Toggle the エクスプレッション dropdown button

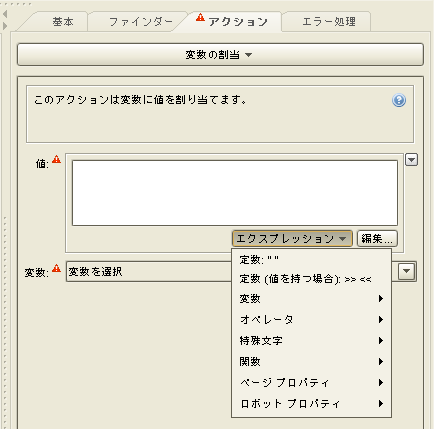click(292, 239)
